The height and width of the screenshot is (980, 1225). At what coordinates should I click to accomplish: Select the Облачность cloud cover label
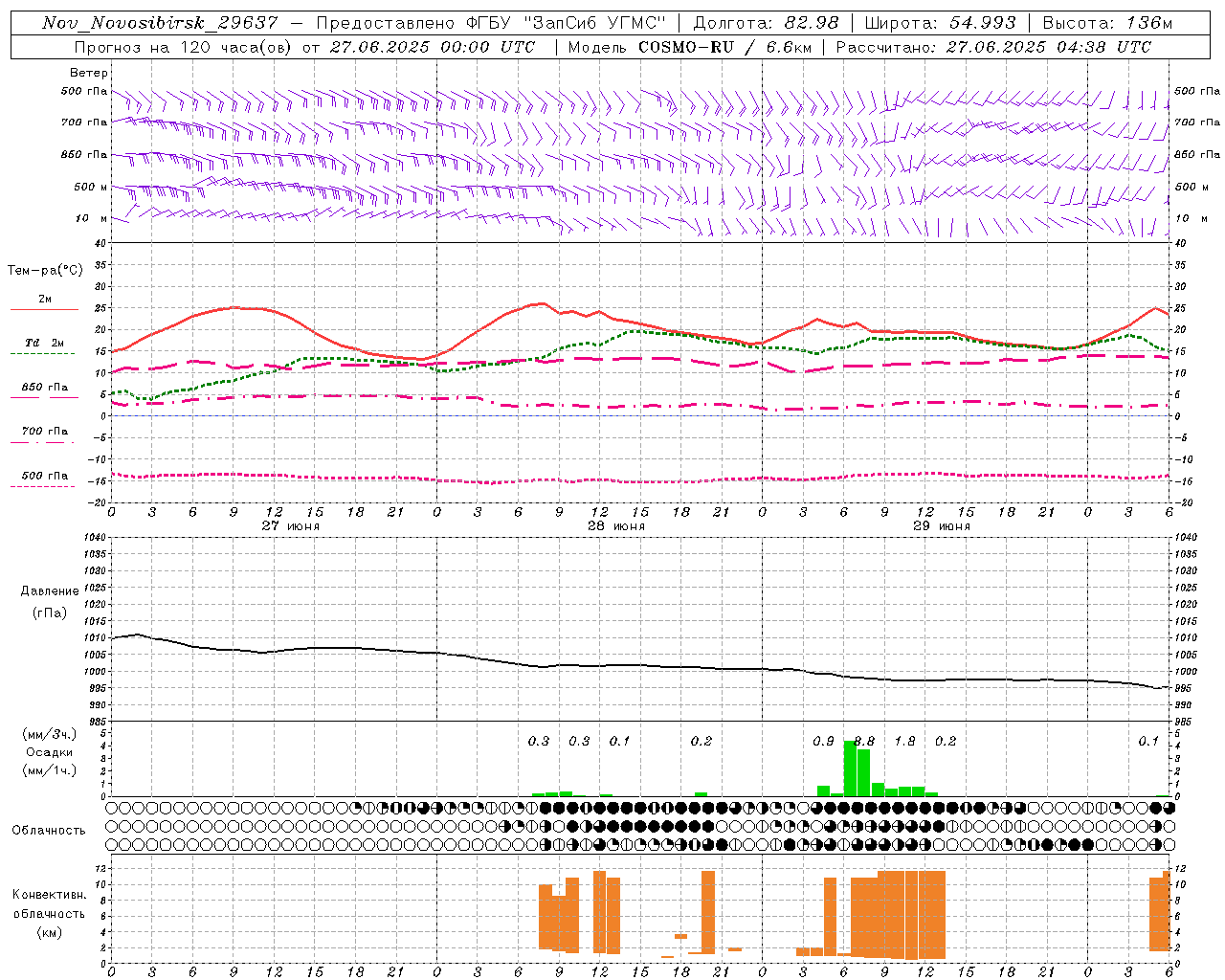pyautogui.click(x=49, y=830)
